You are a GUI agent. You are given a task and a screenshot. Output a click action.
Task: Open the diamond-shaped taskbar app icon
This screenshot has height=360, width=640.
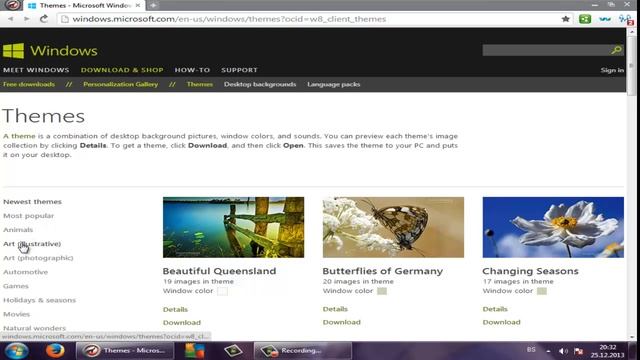click(233, 351)
